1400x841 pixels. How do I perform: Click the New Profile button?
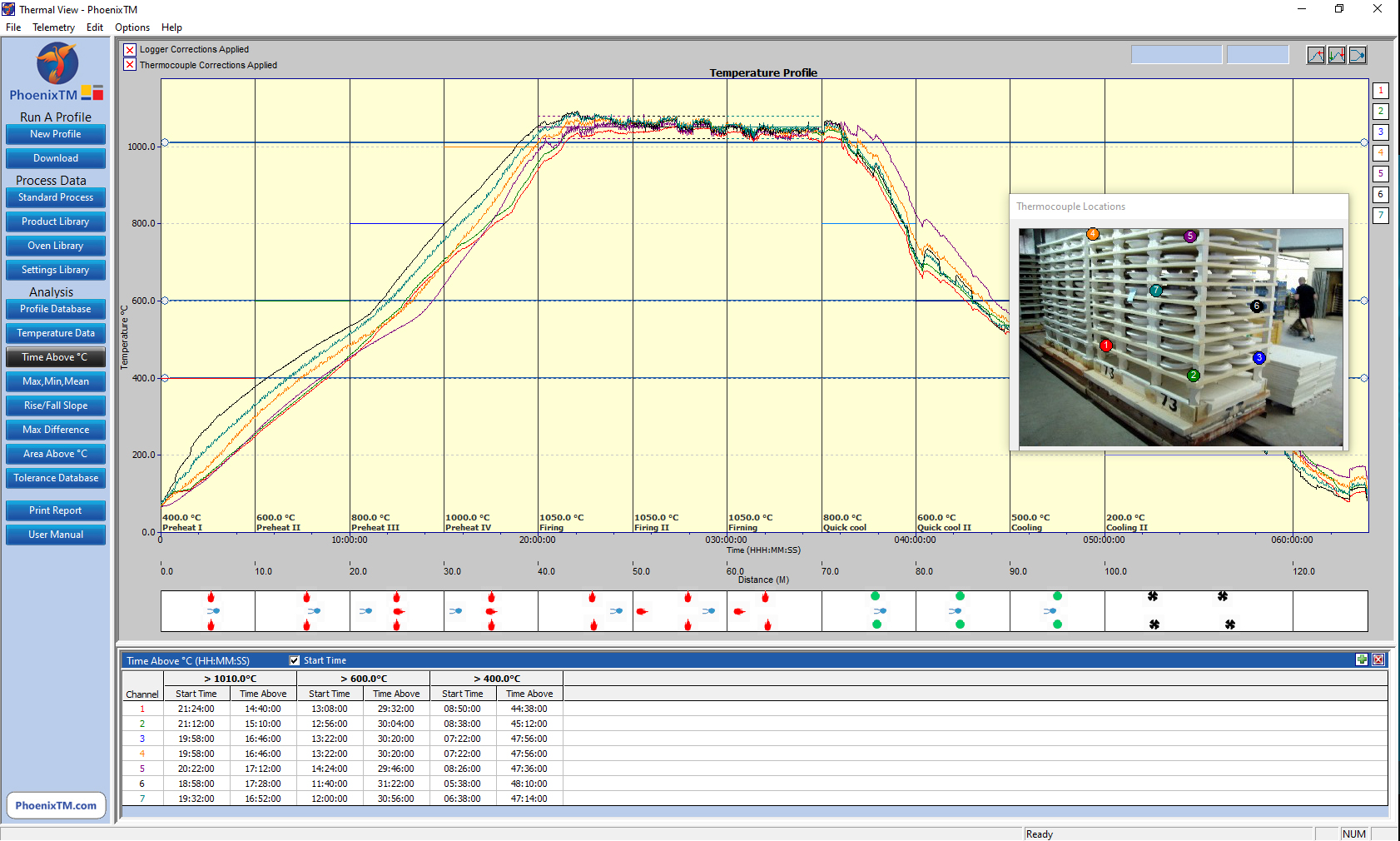(56, 134)
